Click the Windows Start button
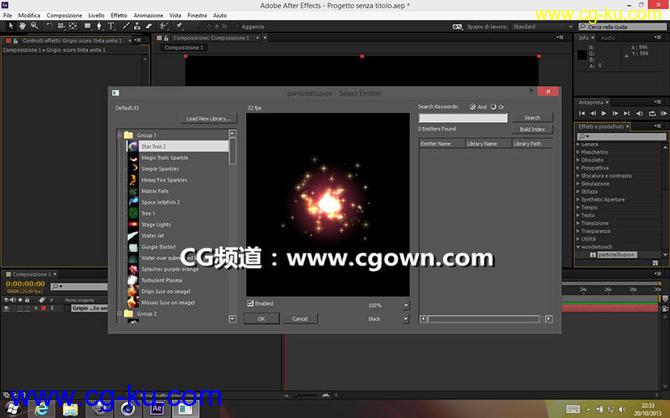Screen dimensions: 670x418 13,409
